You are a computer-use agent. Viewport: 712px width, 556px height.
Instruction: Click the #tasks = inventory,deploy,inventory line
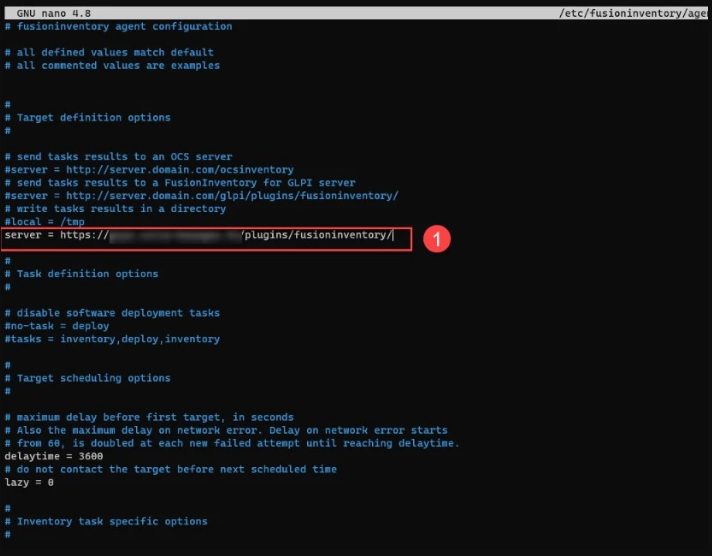point(112,339)
